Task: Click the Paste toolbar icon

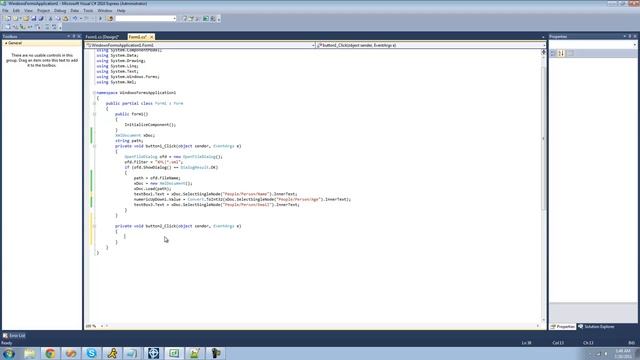Action: pyautogui.click(x=65, y=18)
